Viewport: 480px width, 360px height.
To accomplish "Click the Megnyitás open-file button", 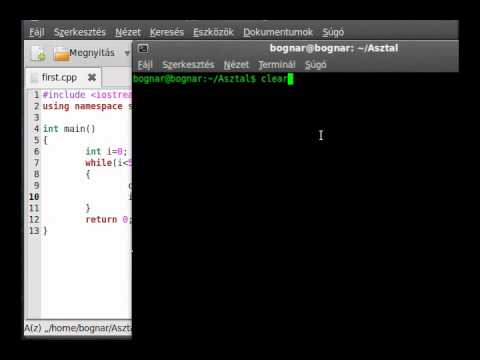I will (x=85, y=53).
